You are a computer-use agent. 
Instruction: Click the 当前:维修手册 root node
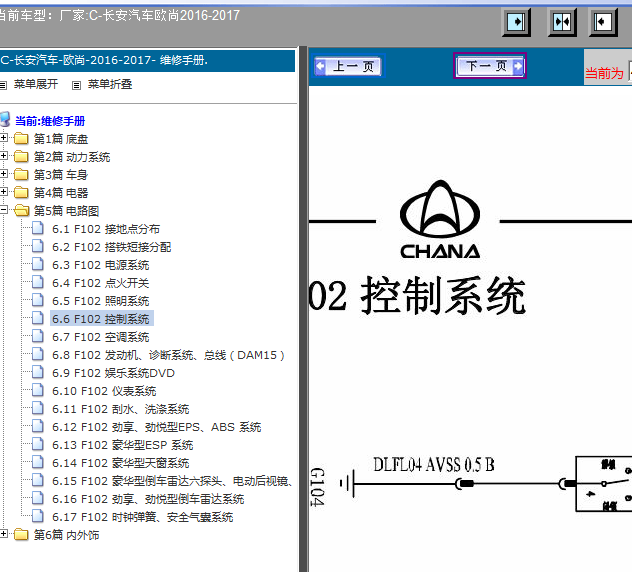pyautogui.click(x=50, y=121)
